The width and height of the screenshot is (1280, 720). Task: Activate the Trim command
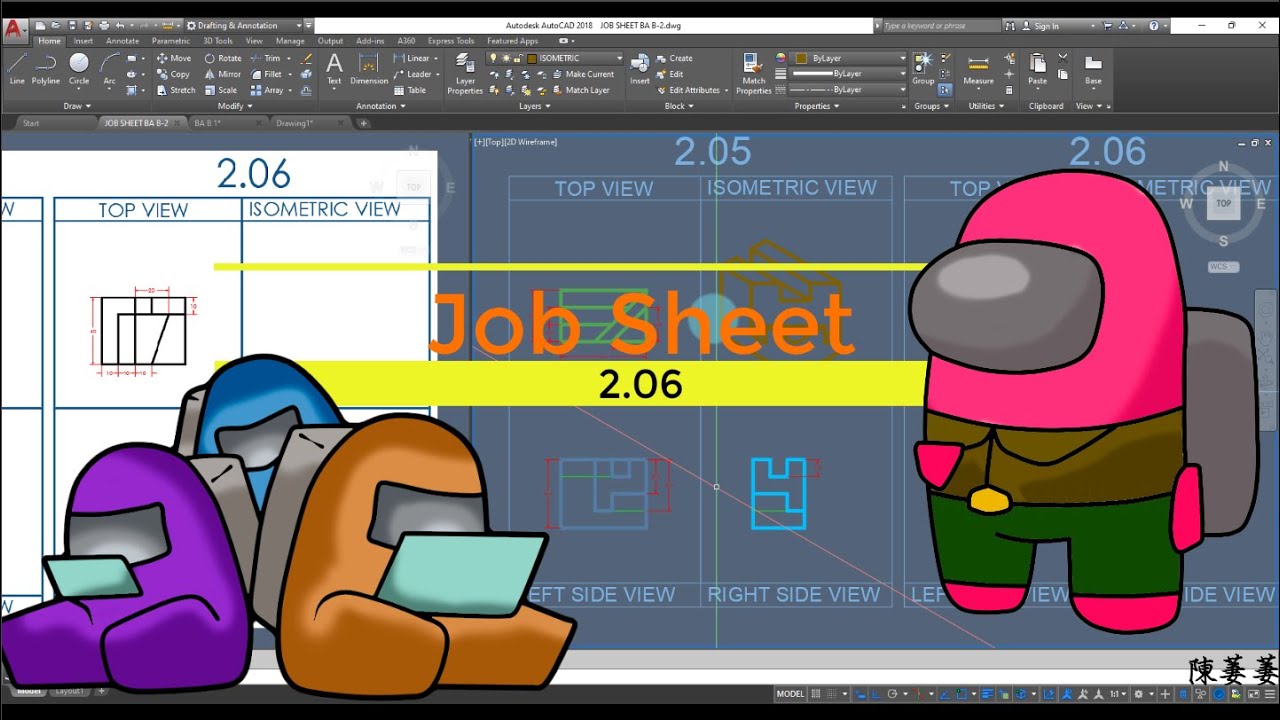point(265,58)
